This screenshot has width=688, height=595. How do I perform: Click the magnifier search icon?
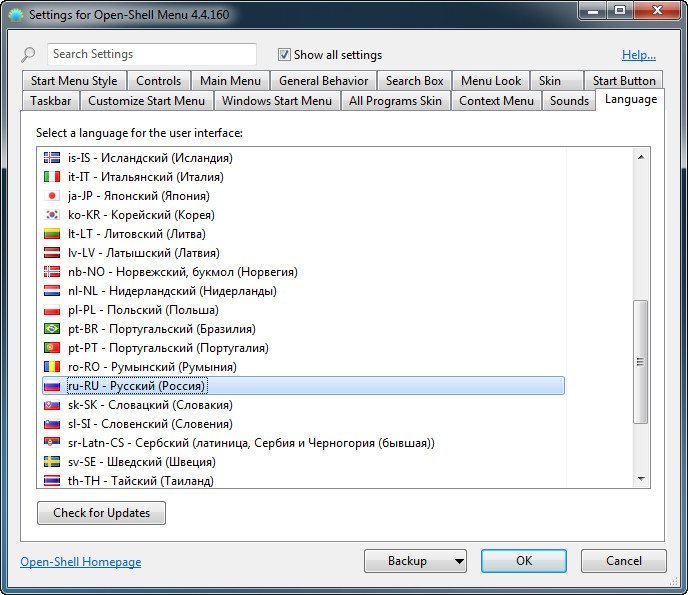[x=29, y=54]
